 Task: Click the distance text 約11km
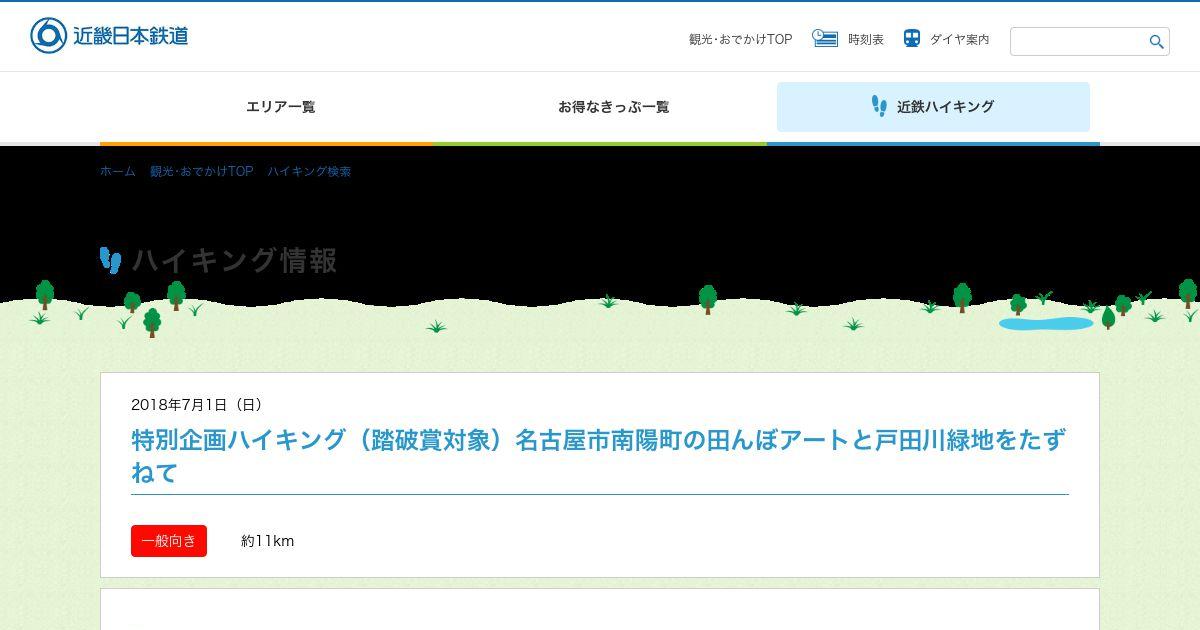267,541
